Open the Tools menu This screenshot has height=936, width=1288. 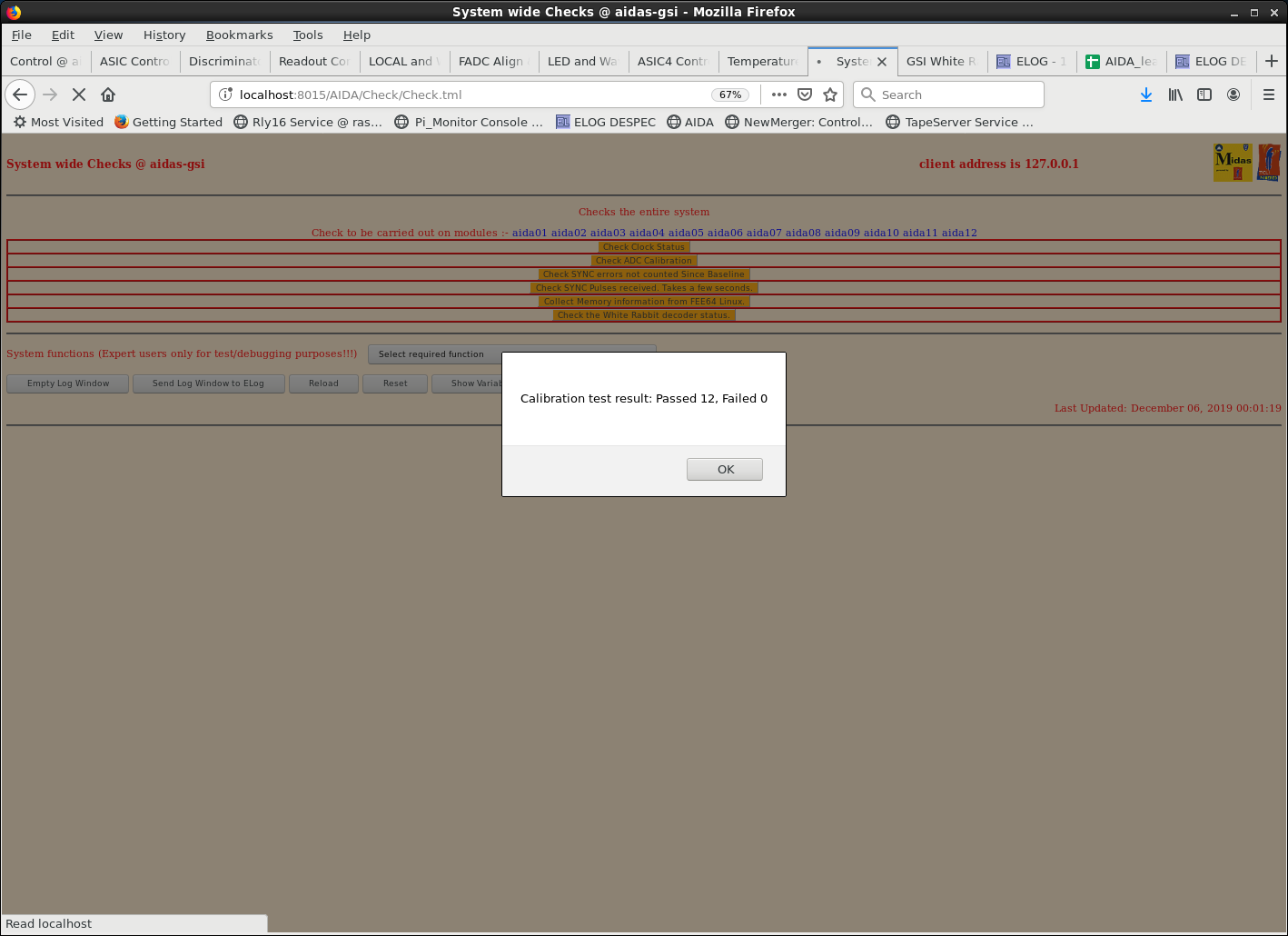[x=308, y=35]
